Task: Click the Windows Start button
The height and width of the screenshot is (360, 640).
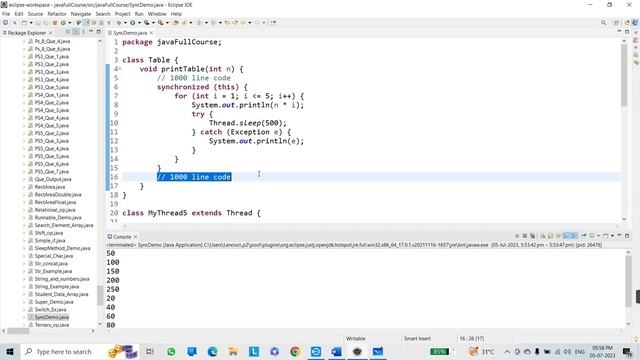Action: click(10, 351)
